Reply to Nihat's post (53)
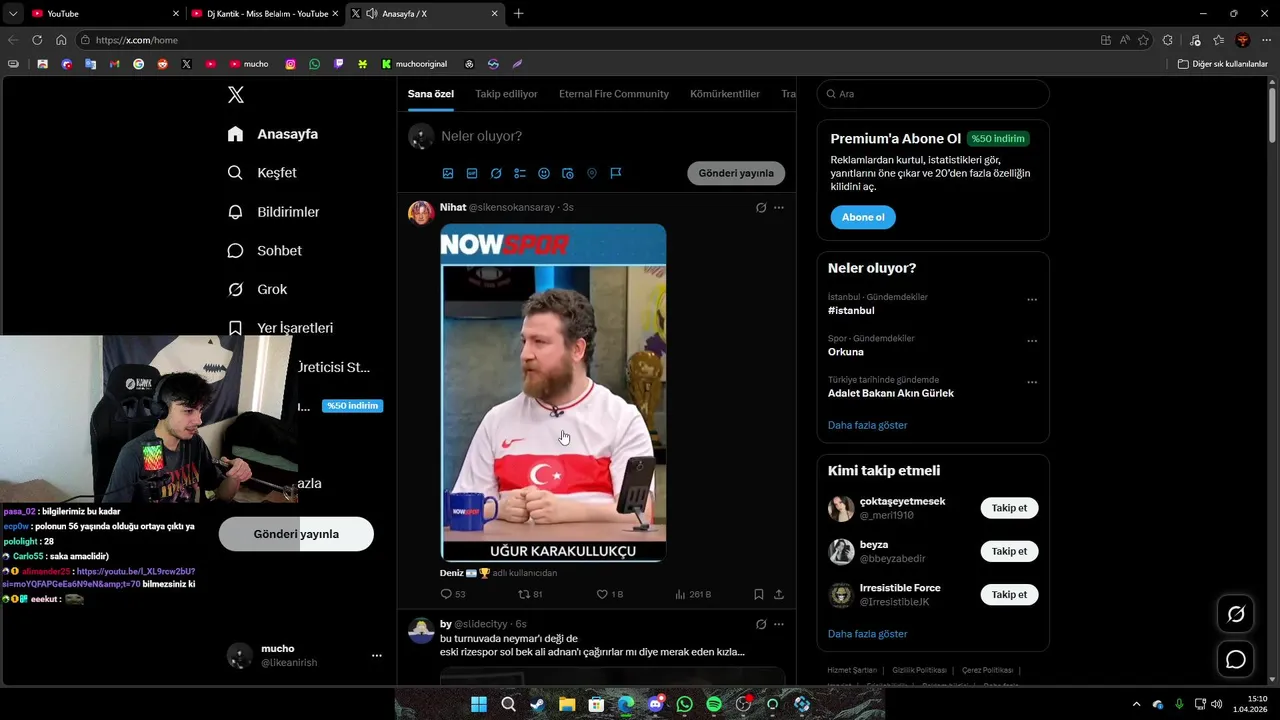1280x720 pixels. pos(453,594)
